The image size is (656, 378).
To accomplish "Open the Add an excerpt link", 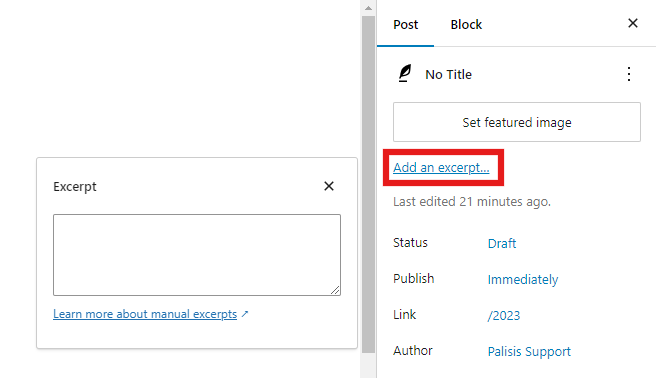I will point(441,168).
